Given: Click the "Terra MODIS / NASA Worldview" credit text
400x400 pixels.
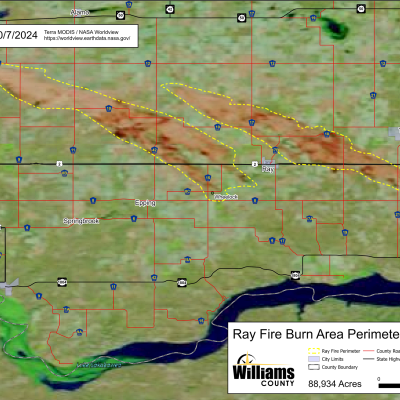Looking at the screenshot, I should (81, 32).
